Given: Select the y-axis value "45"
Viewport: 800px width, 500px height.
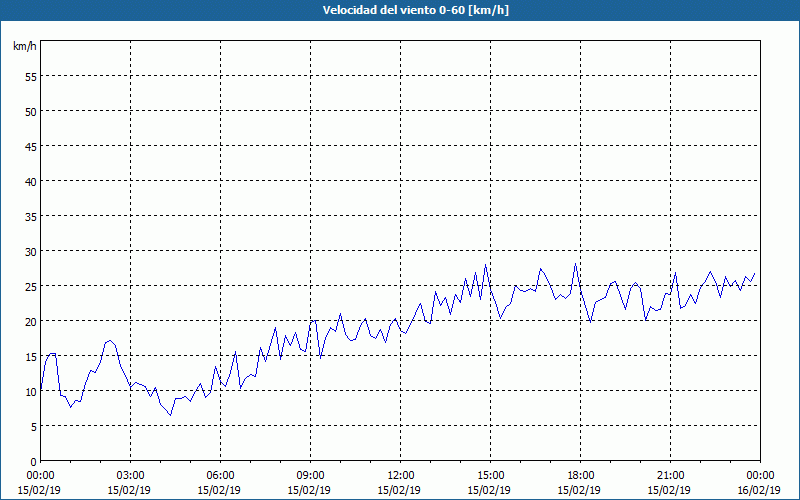Looking at the screenshot, I should 31,146.
